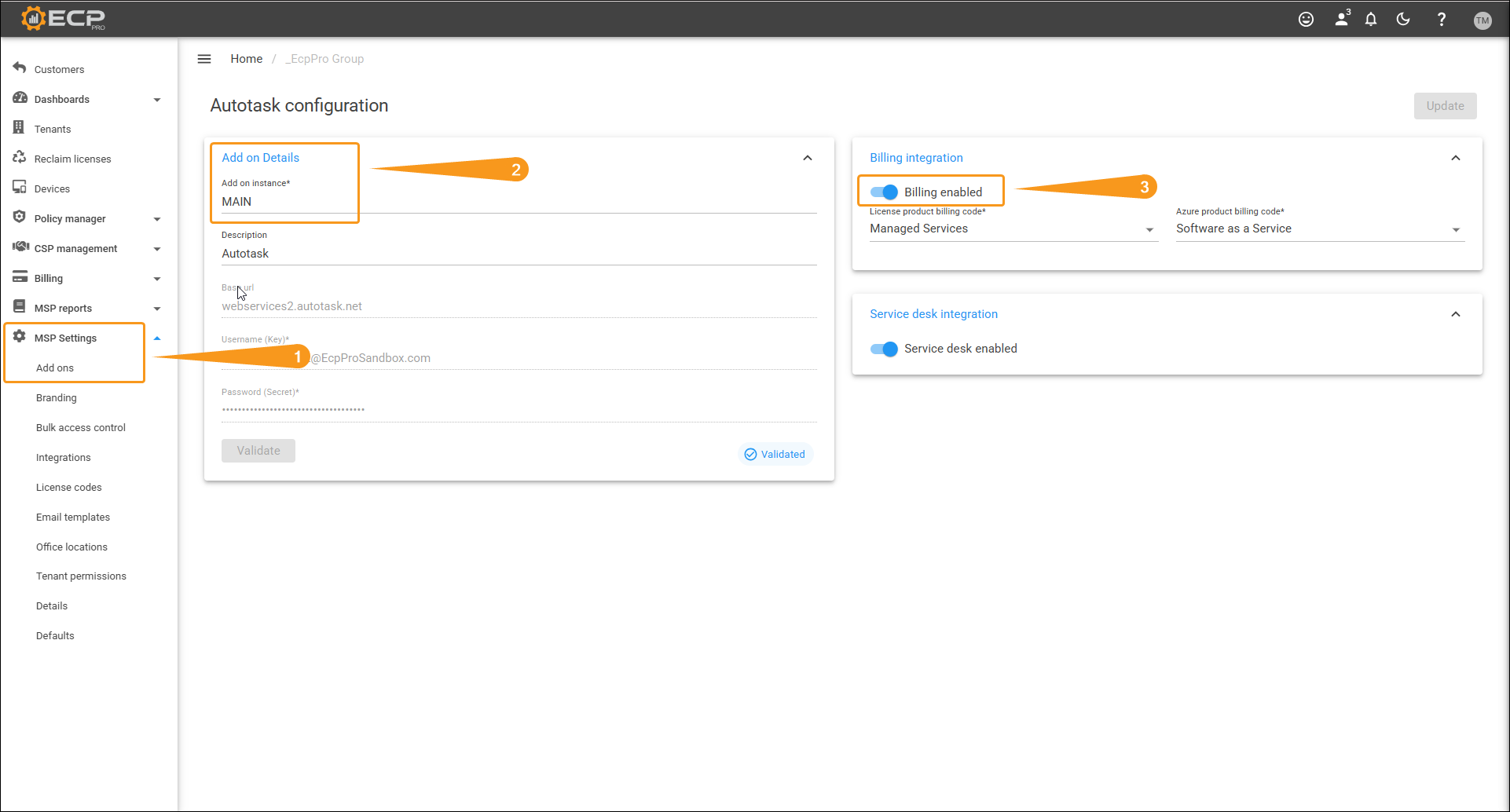
Task: Open License product billing code dropdown
Action: click(1013, 229)
